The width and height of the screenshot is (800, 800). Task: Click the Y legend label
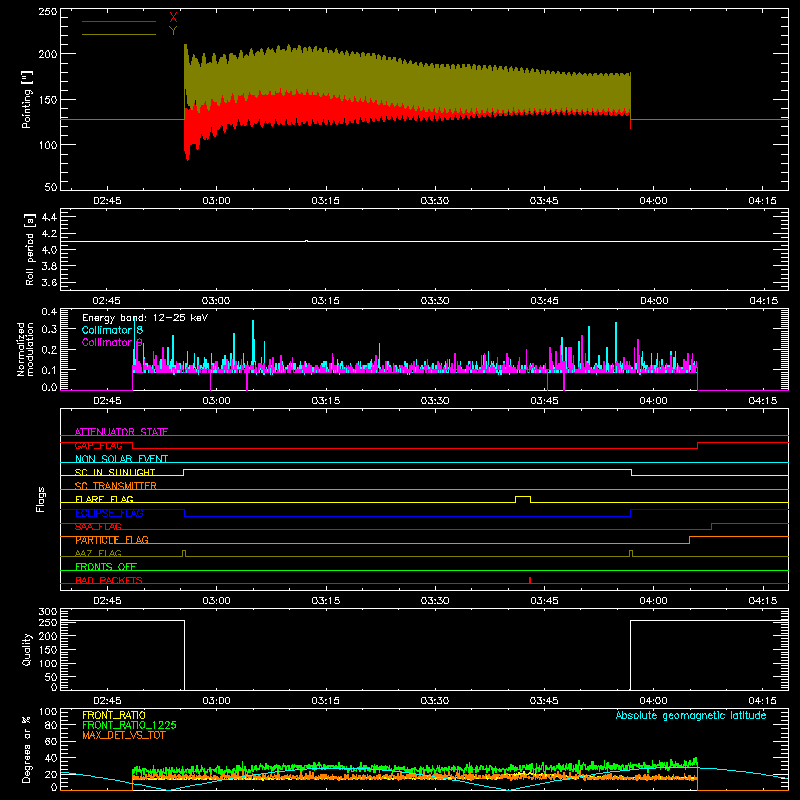click(173, 31)
